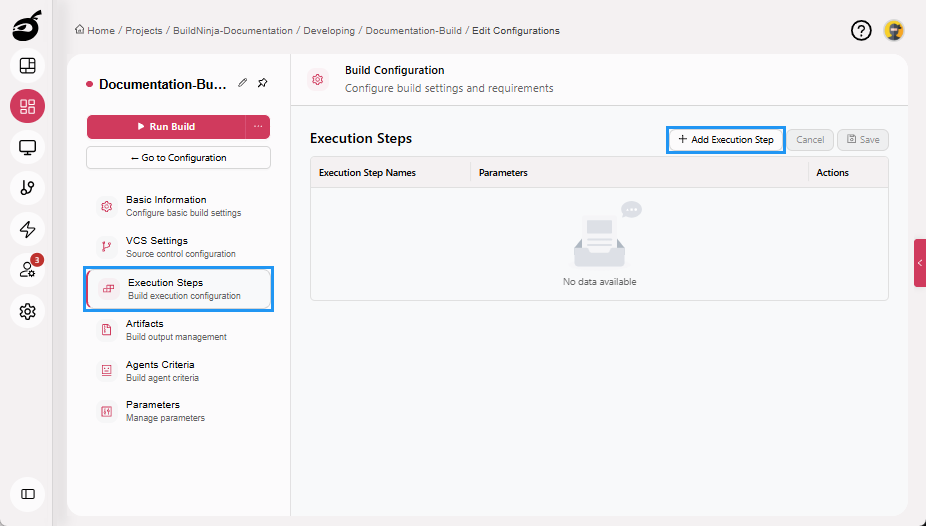Open Basic Information section
Viewport: 926px width, 526px height.
(178, 206)
